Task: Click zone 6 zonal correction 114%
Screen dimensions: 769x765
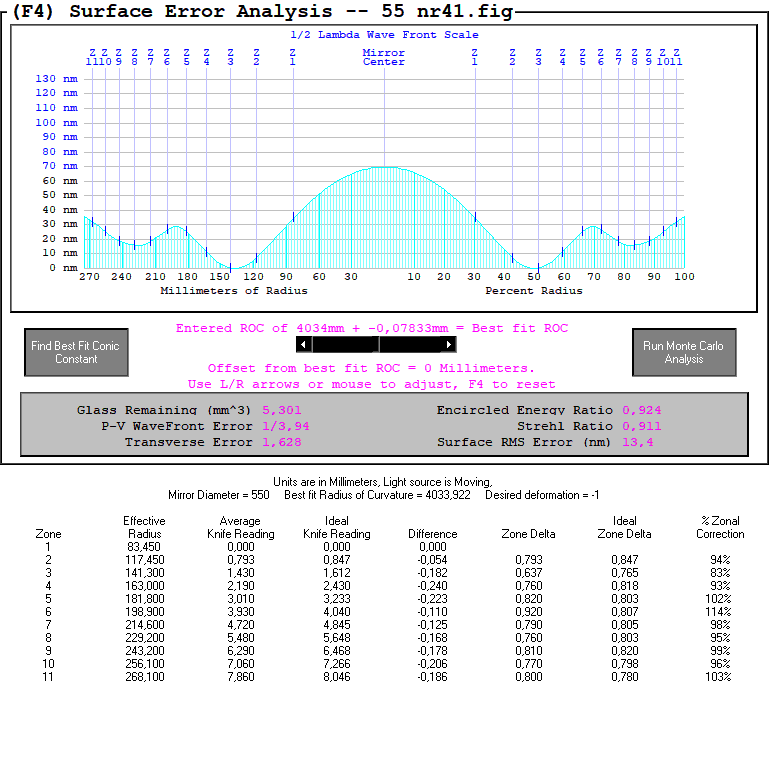Action: [718, 612]
